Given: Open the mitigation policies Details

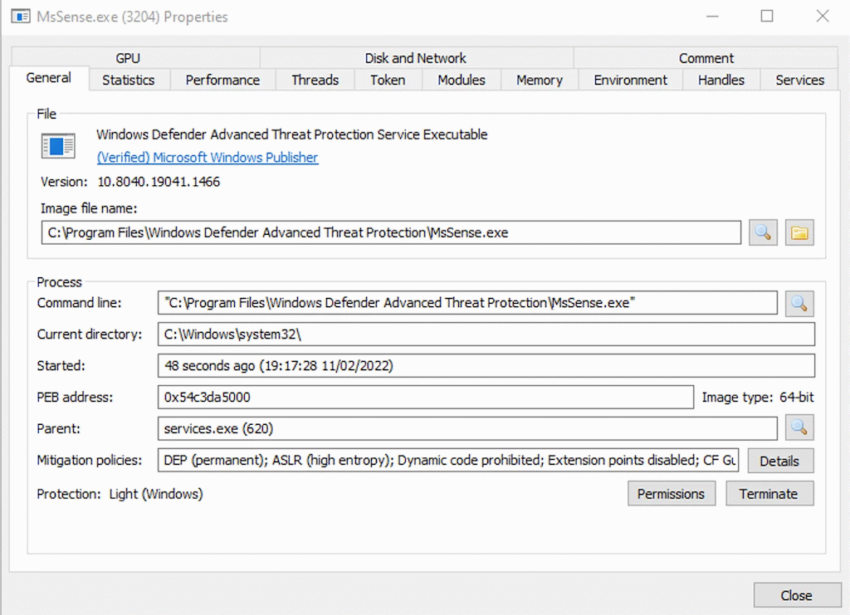Looking at the screenshot, I should pyautogui.click(x=780, y=461).
